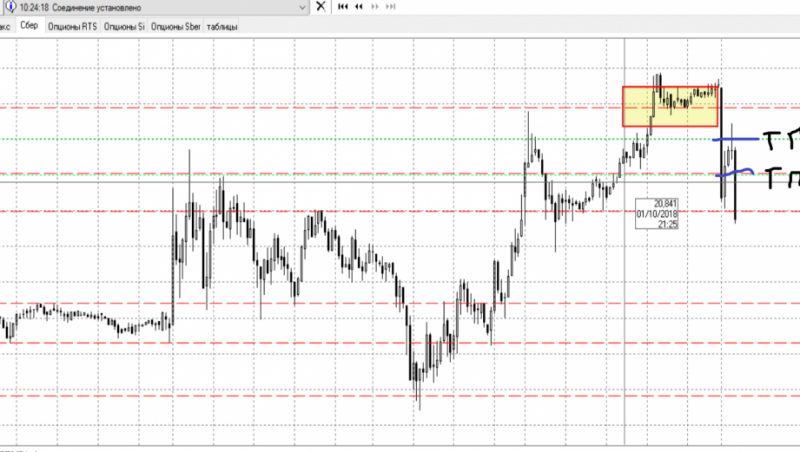Click the price tooltip showing 20,841
Image resolution: width=800 pixels, height=452 pixels.
657,213
